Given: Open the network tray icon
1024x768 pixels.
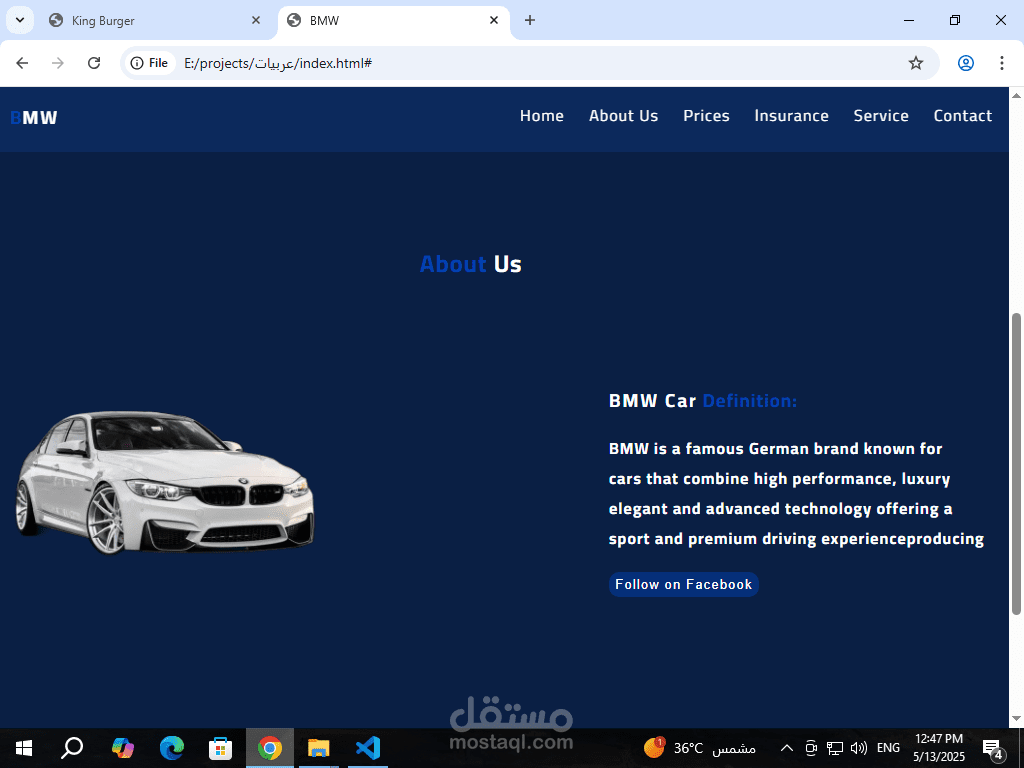Looking at the screenshot, I should click(835, 748).
